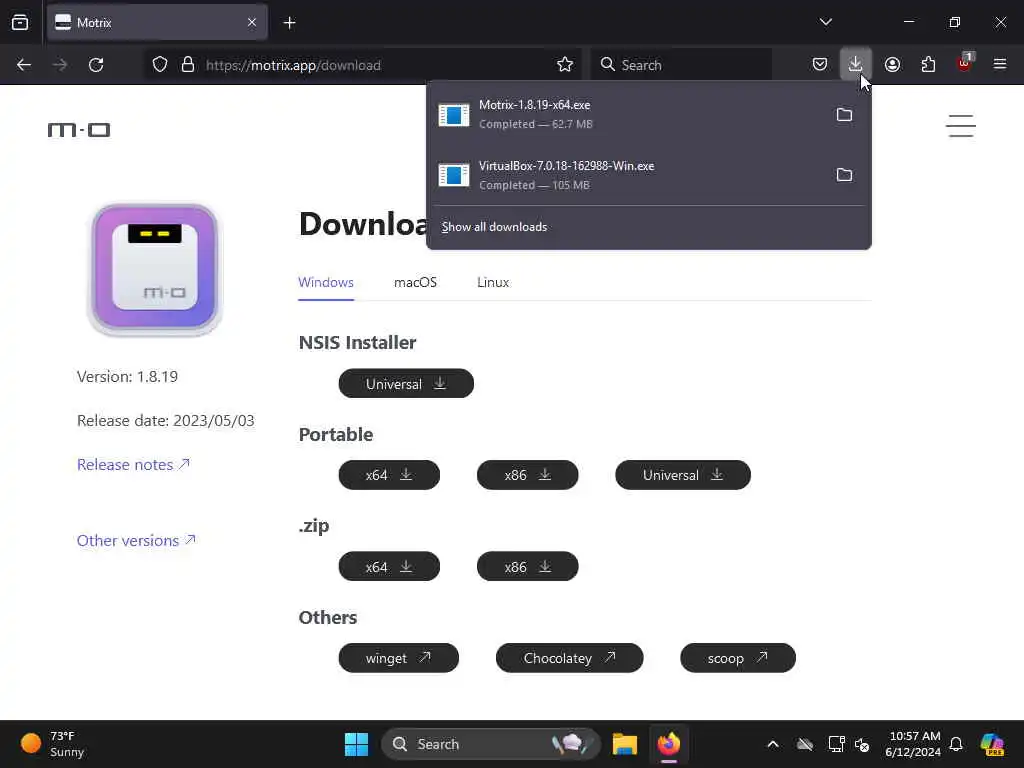Click the Motrix m-o logo in header
The image size is (1024, 768).
click(x=79, y=130)
